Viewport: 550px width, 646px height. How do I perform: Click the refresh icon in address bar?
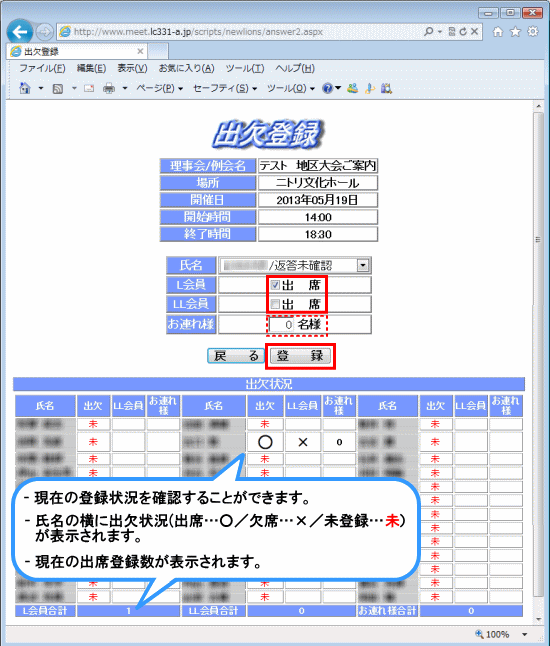pyautogui.click(x=463, y=32)
